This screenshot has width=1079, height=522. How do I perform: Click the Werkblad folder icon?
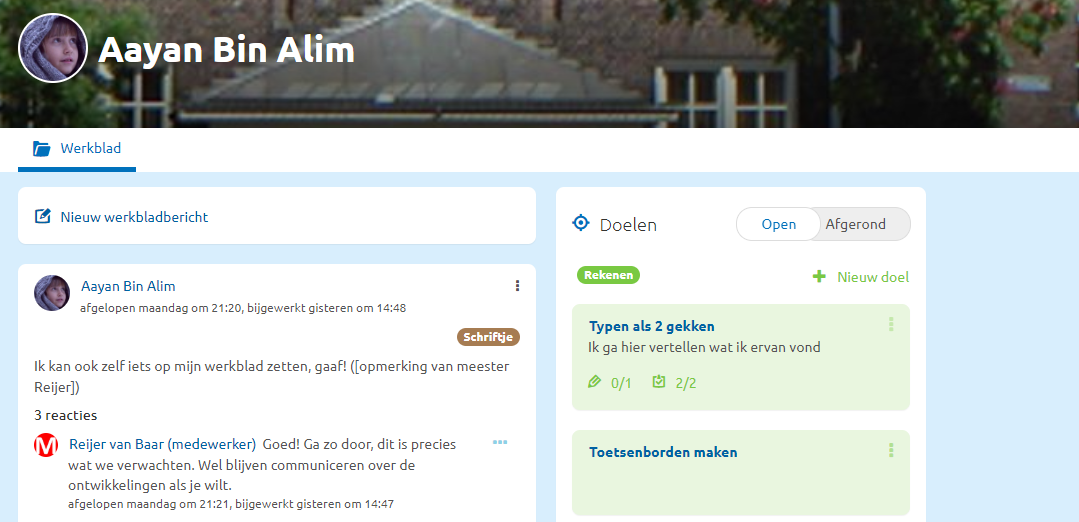[x=41, y=149]
